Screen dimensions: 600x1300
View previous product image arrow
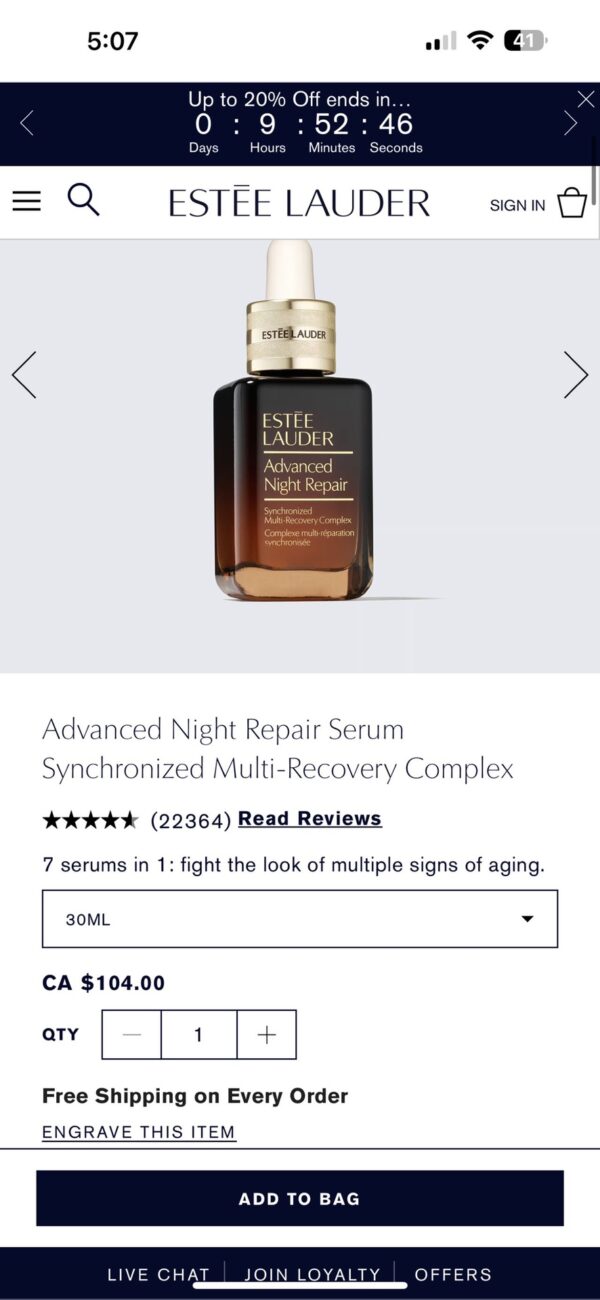(24, 375)
